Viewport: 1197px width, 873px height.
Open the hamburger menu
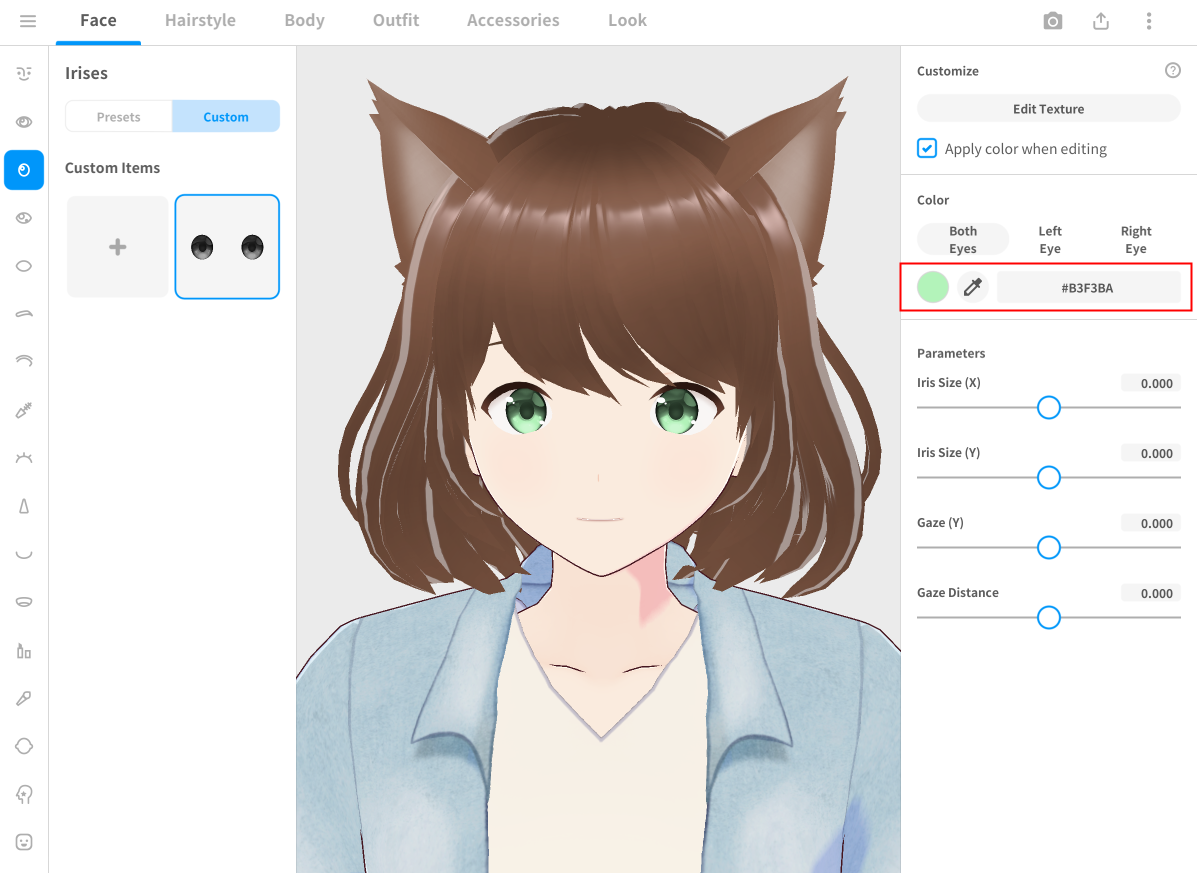coord(28,21)
